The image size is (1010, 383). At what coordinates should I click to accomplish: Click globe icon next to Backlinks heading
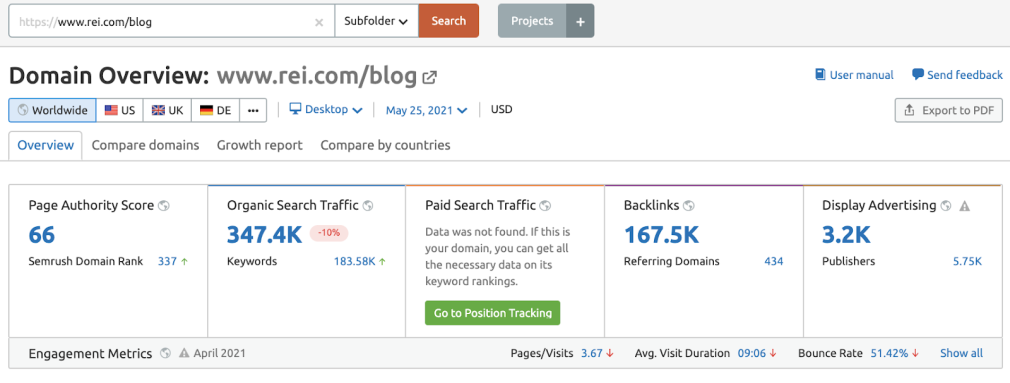point(689,206)
